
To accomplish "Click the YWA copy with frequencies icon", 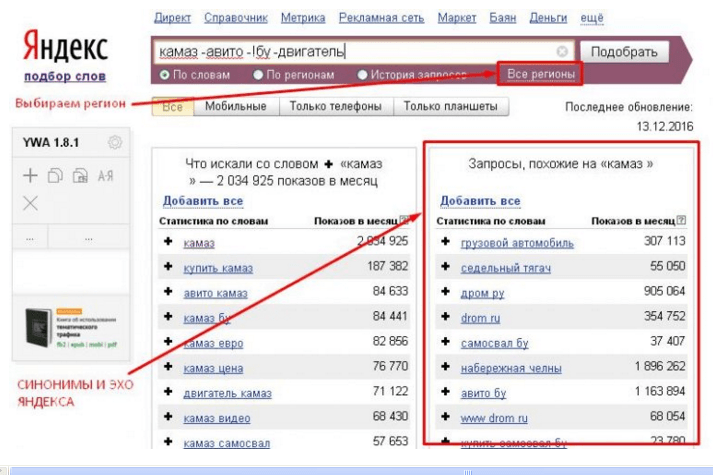I will (x=80, y=175).
